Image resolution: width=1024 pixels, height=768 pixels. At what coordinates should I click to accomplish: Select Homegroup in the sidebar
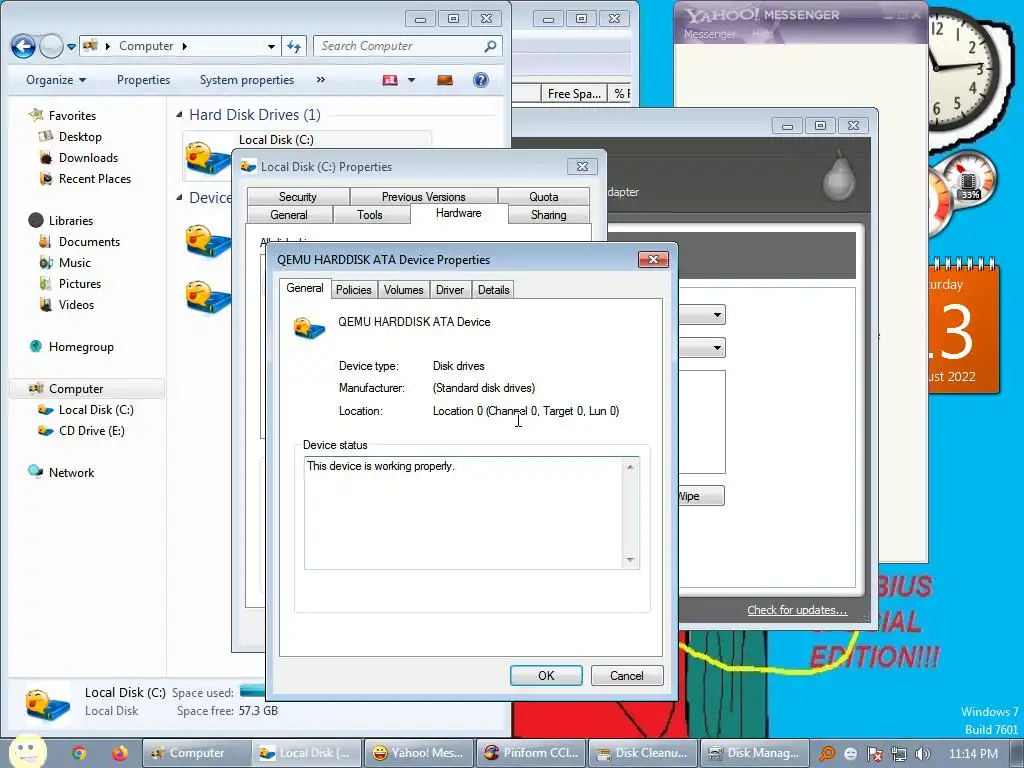point(81,347)
